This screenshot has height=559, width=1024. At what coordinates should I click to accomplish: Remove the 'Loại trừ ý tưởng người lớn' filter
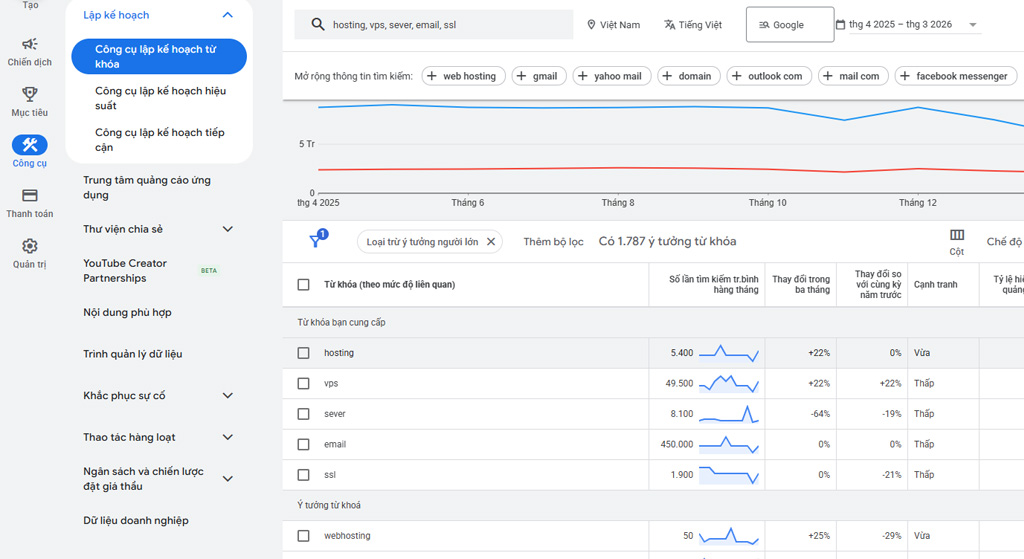pos(491,242)
